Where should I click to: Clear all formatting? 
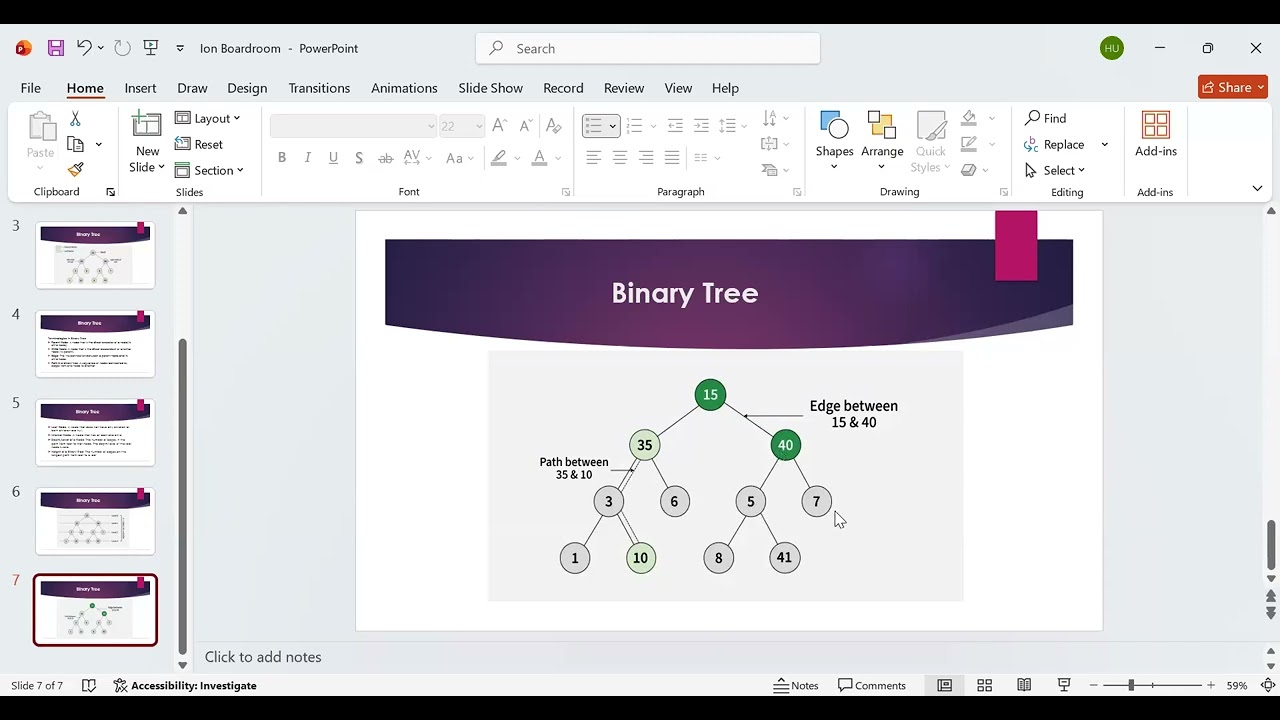[x=553, y=126]
